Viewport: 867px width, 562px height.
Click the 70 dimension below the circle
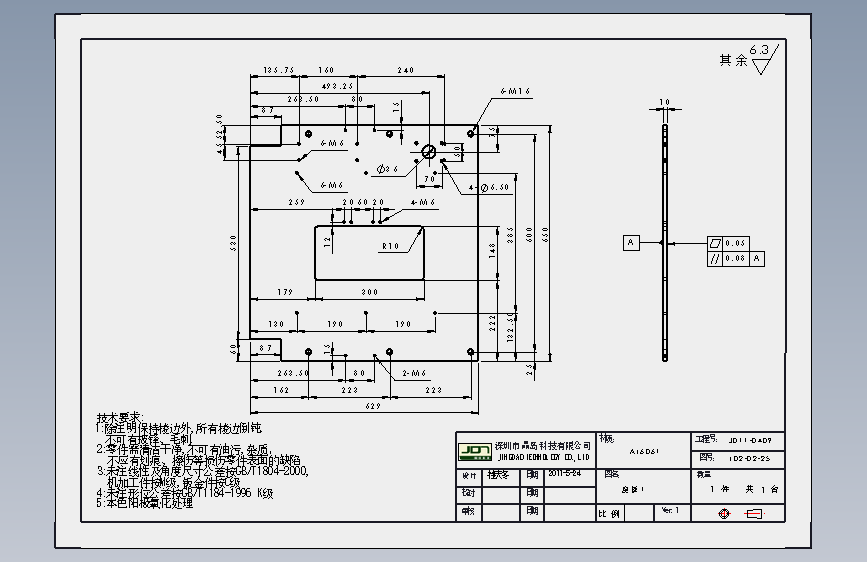pyautogui.click(x=430, y=179)
